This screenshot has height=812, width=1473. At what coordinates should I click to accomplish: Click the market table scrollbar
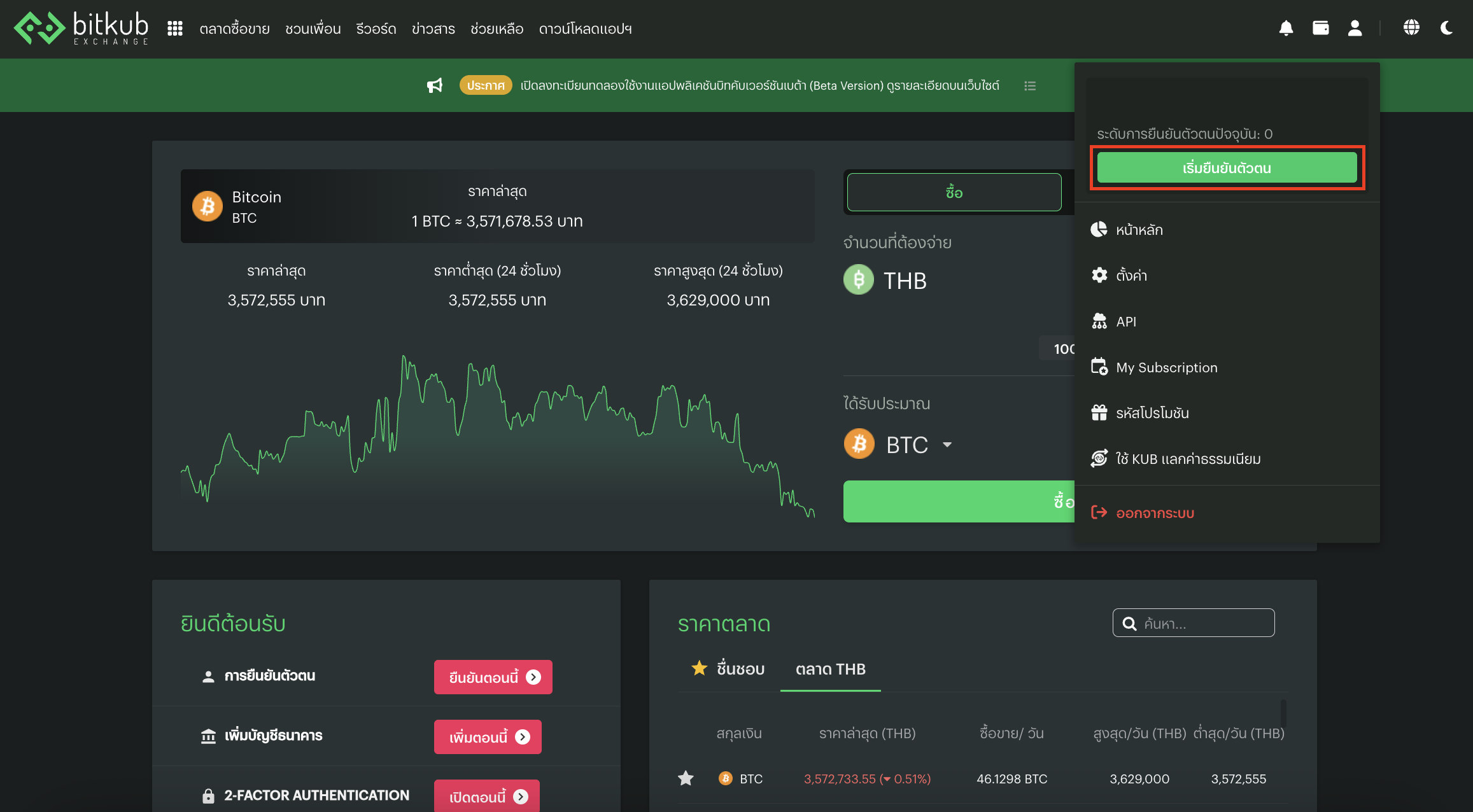pos(1283,713)
